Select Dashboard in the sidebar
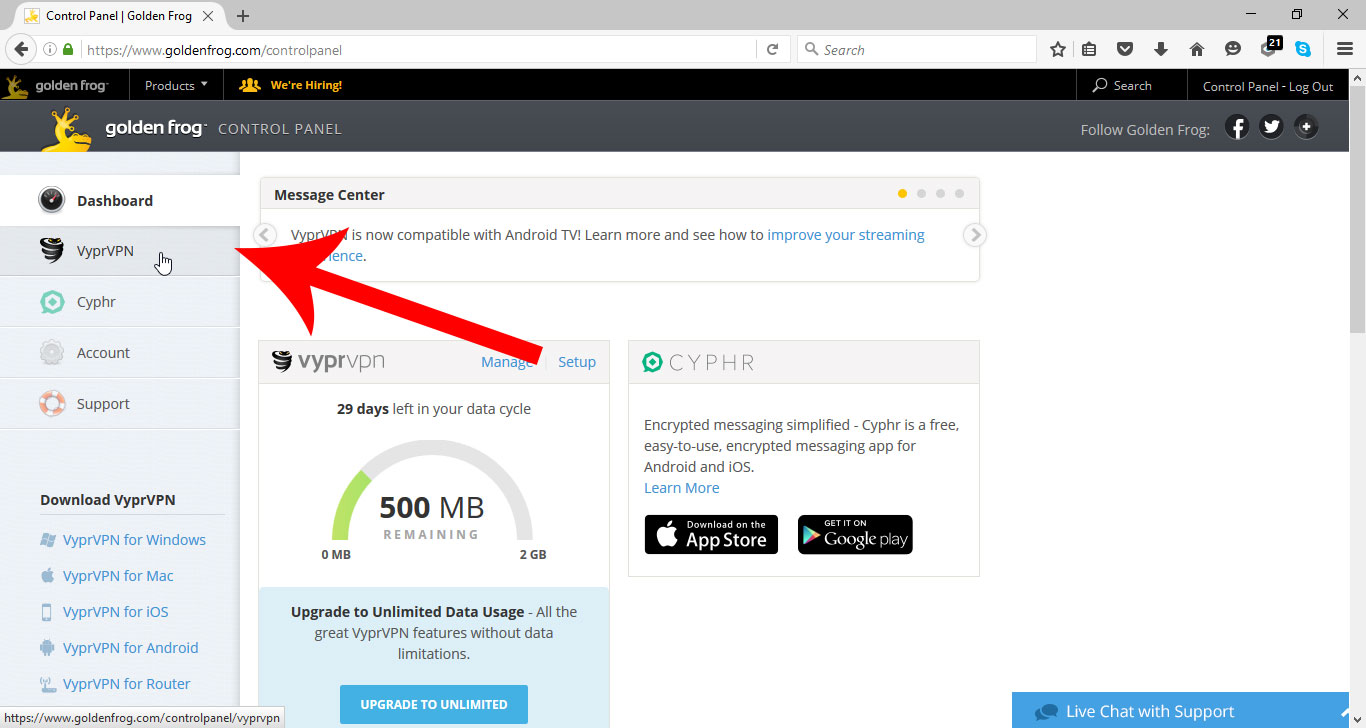Viewport: 1366px width, 728px height. coord(120,200)
